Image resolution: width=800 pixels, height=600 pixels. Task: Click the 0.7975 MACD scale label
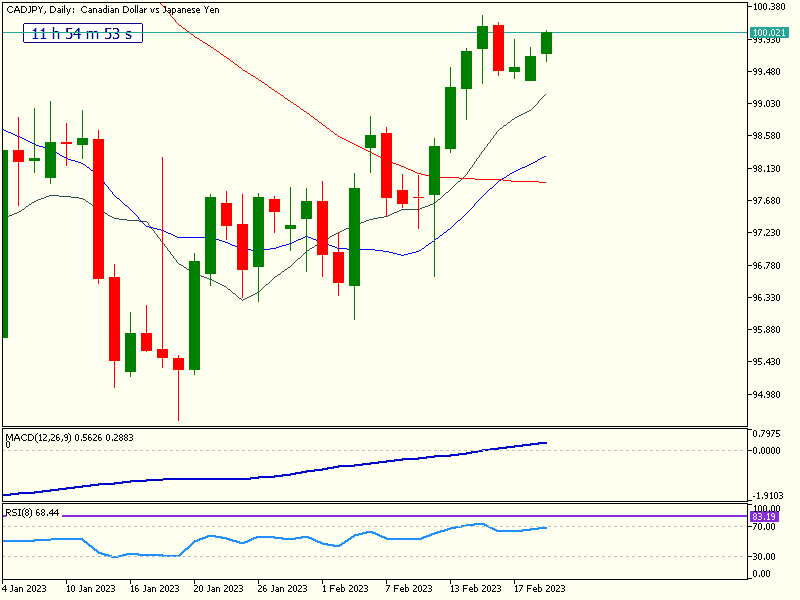click(768, 433)
